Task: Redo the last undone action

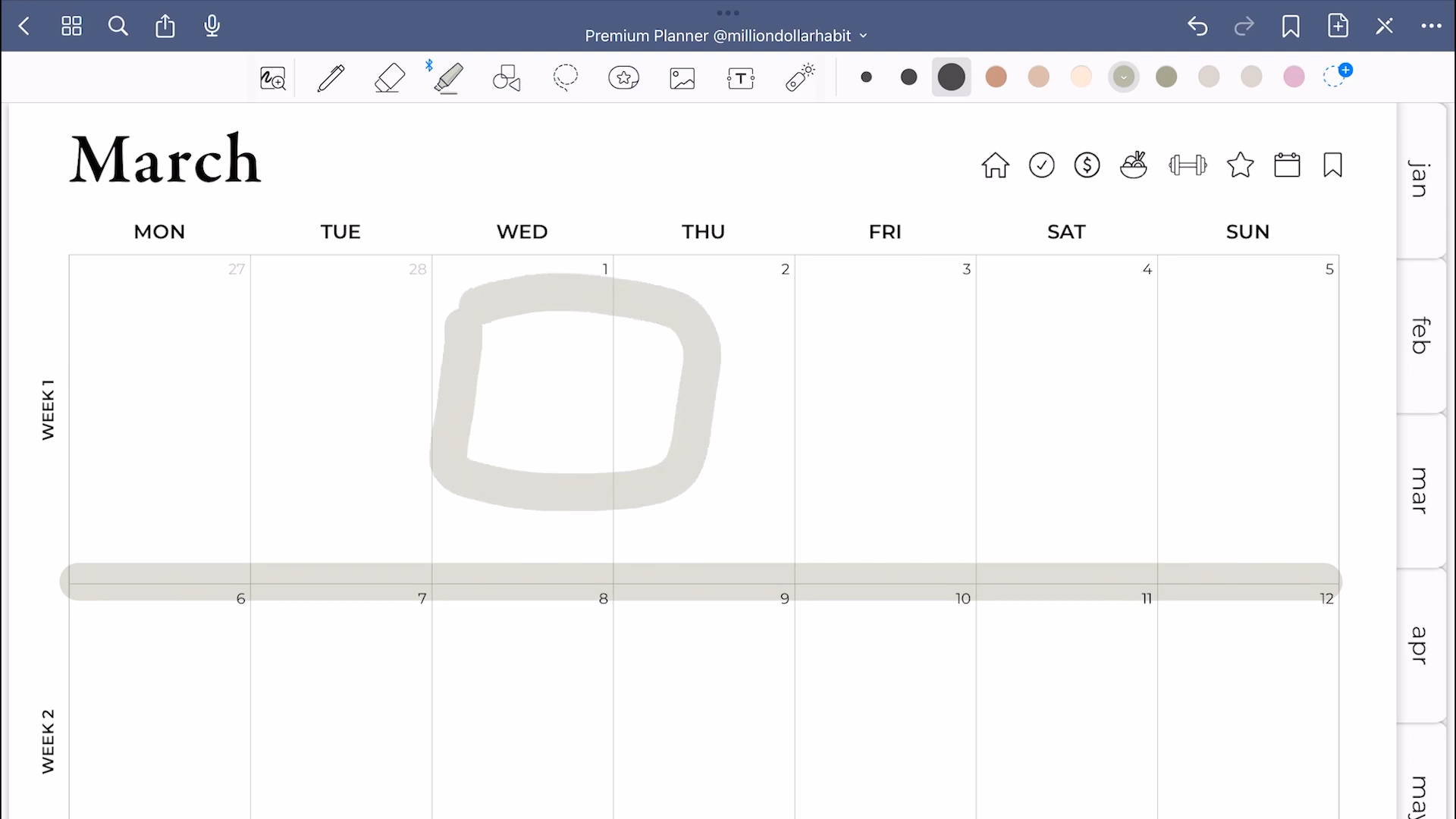Action: (x=1244, y=27)
